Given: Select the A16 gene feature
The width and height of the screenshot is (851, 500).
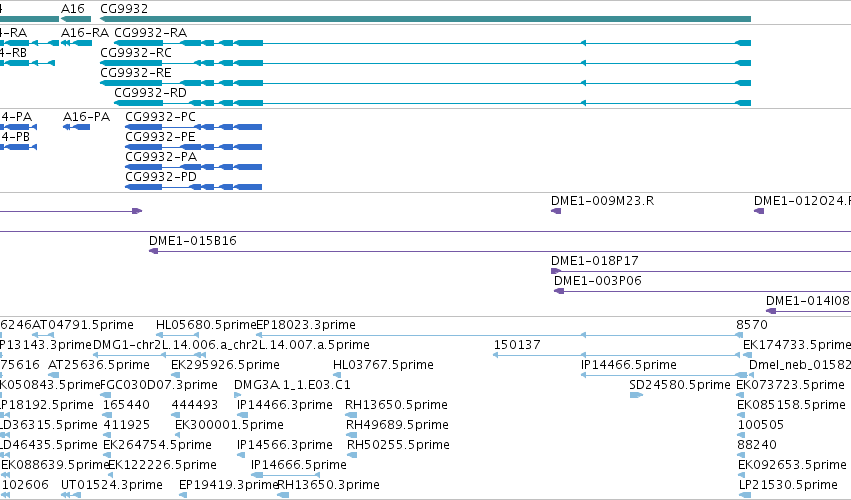Looking at the screenshot, I should 76,19.
